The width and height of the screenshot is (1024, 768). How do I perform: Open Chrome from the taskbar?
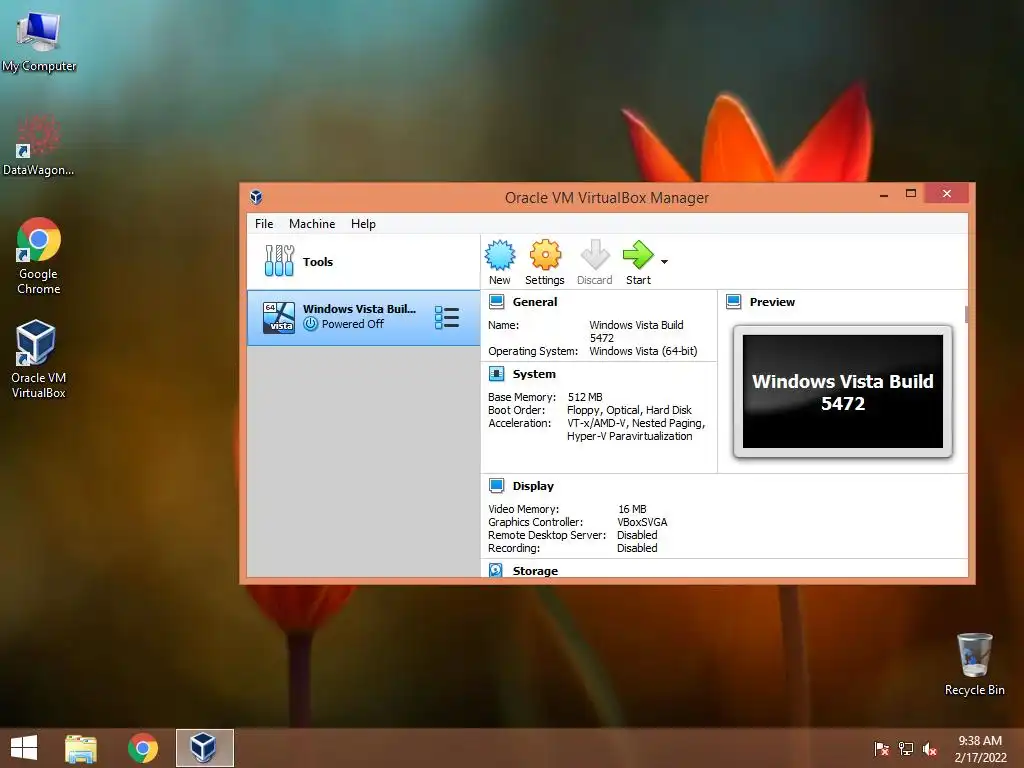[142, 748]
